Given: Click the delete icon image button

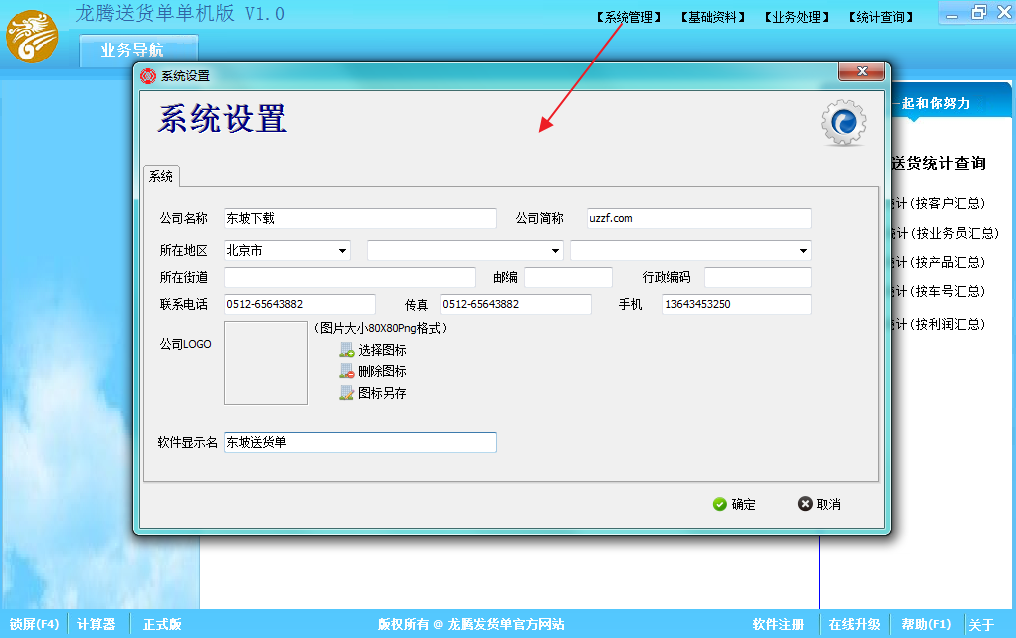Looking at the screenshot, I should (x=347, y=371).
